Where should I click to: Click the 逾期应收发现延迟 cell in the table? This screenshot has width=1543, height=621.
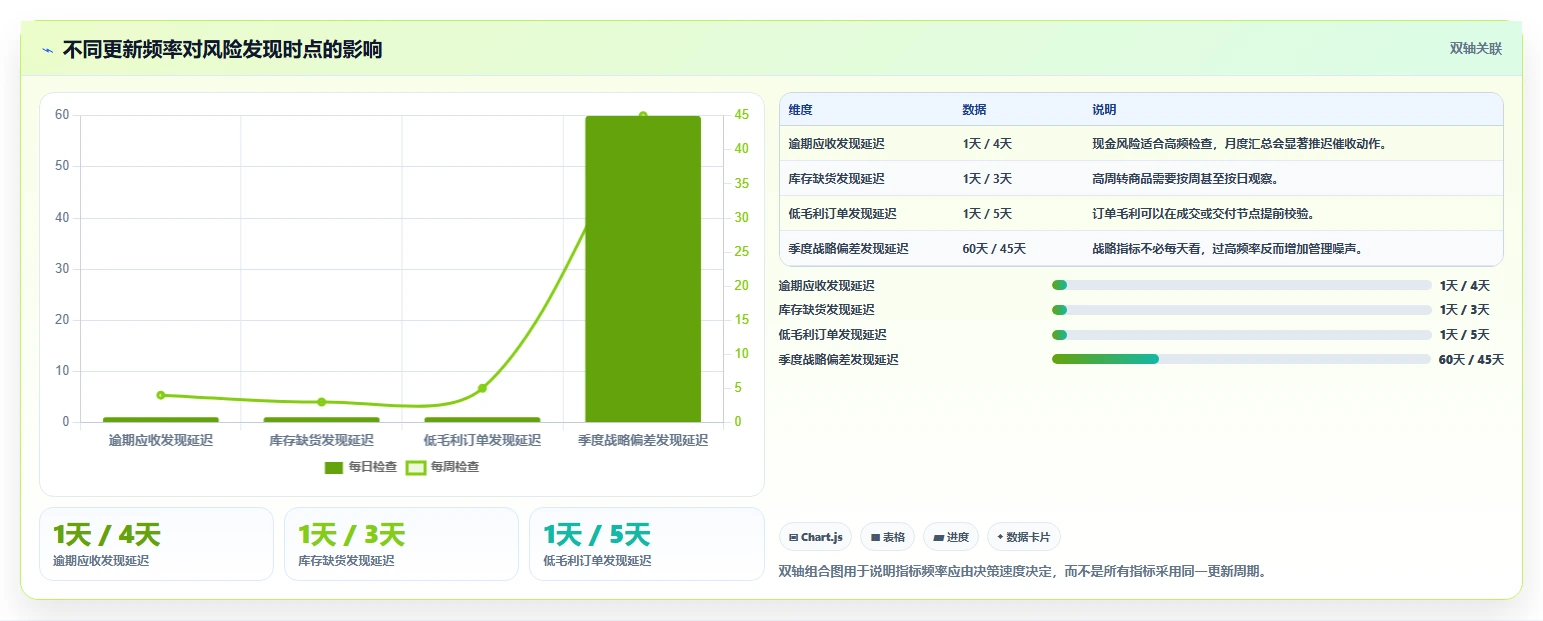[x=836, y=144]
